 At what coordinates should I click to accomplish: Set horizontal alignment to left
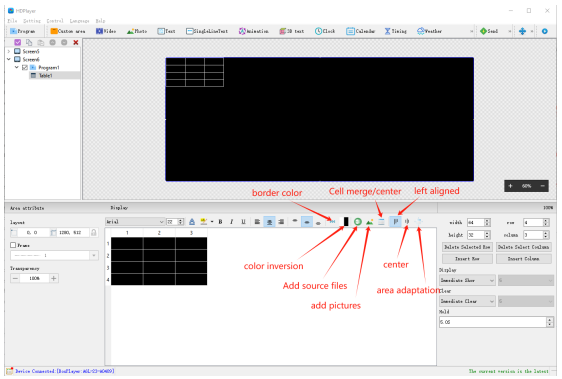coord(257,222)
